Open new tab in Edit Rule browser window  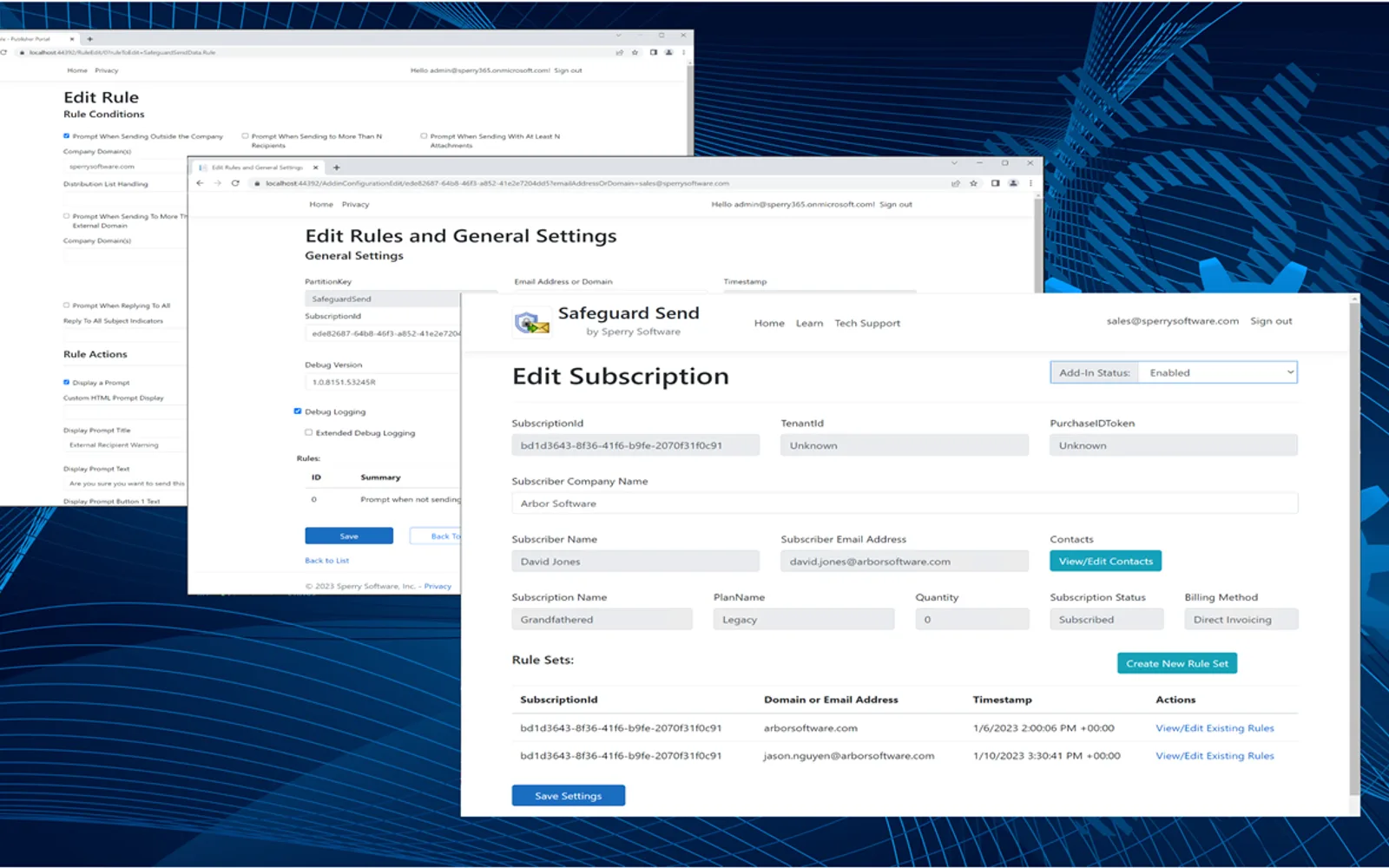pos(89,38)
